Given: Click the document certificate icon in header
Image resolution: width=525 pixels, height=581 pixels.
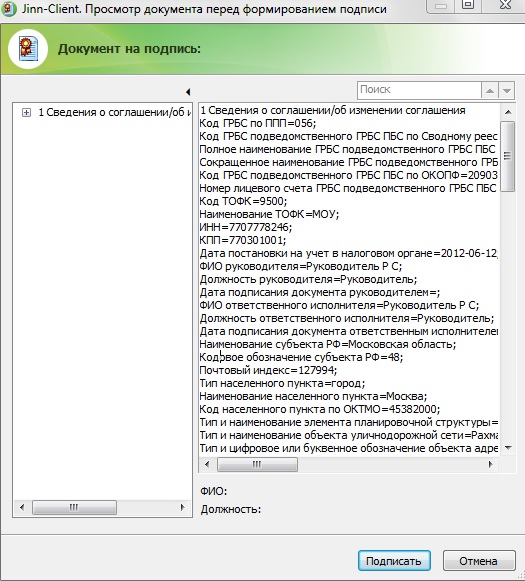Looking at the screenshot, I should pos(29,49).
